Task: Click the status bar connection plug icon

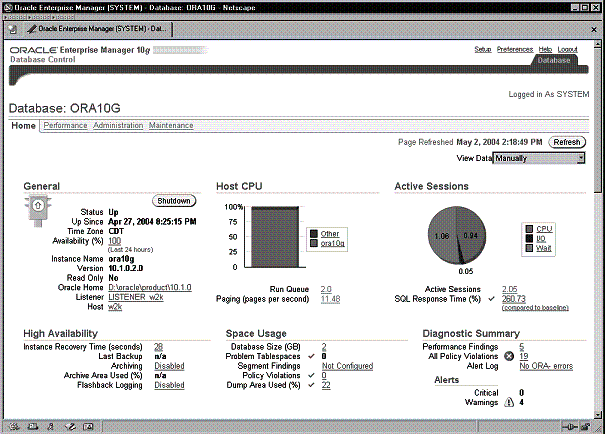Action: (x=570, y=427)
